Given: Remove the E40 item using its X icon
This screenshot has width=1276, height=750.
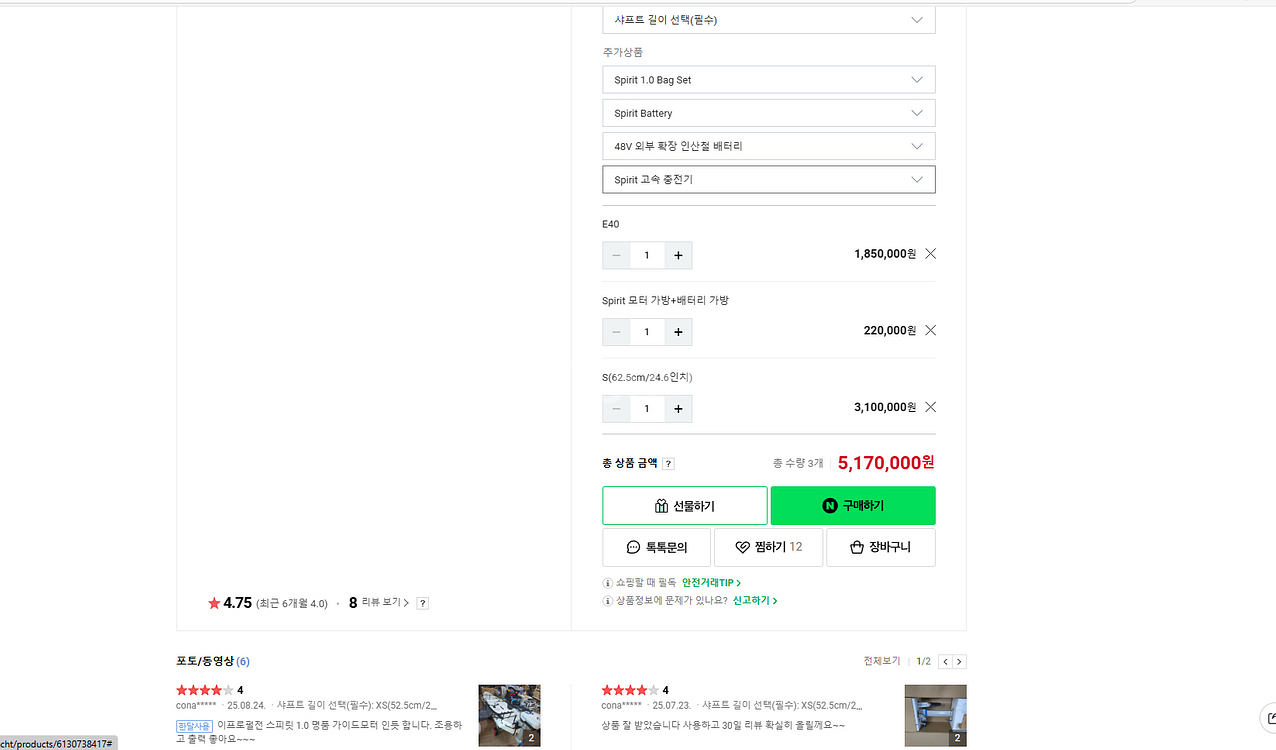Looking at the screenshot, I should click(x=929, y=253).
